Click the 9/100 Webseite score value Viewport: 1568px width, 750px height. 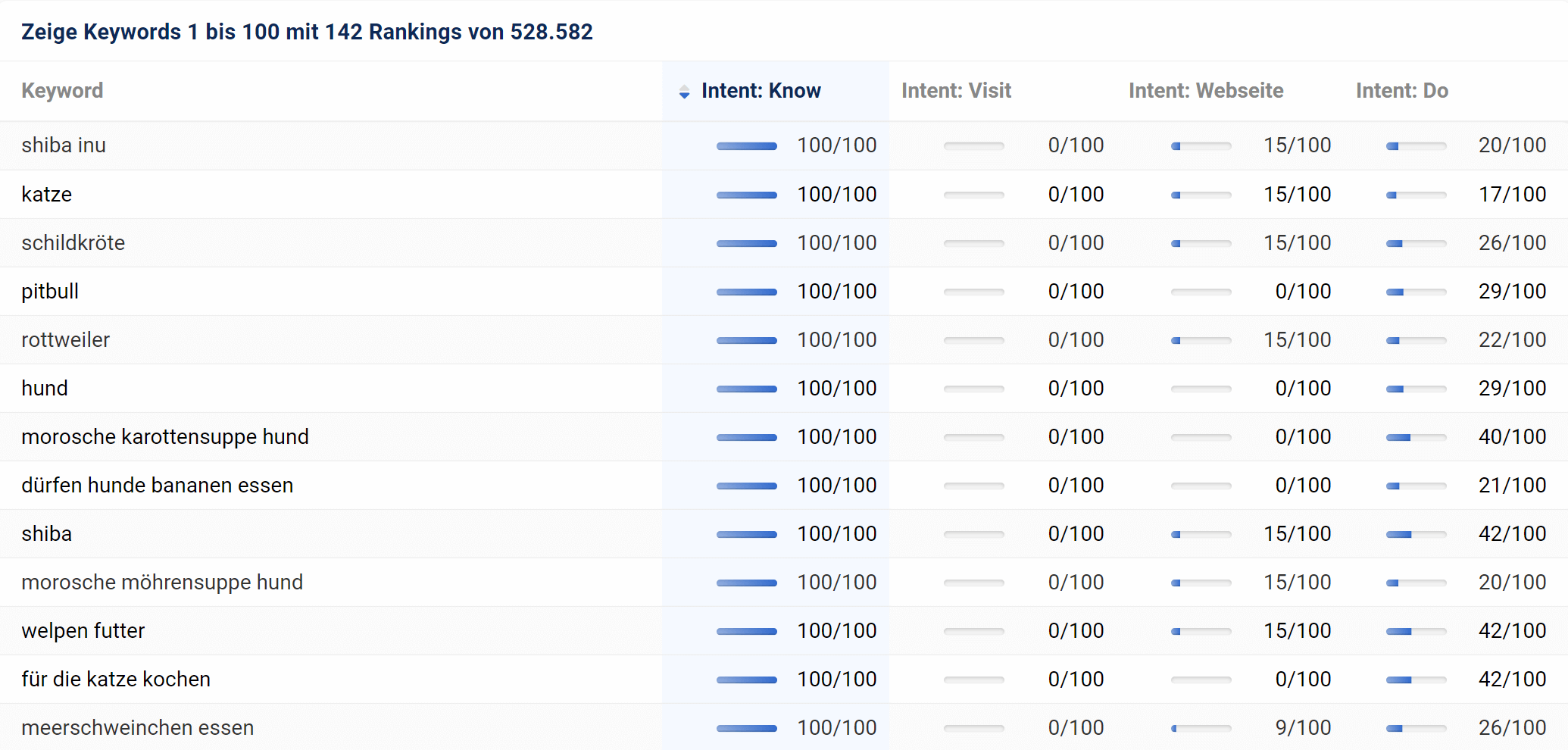coord(1303,727)
